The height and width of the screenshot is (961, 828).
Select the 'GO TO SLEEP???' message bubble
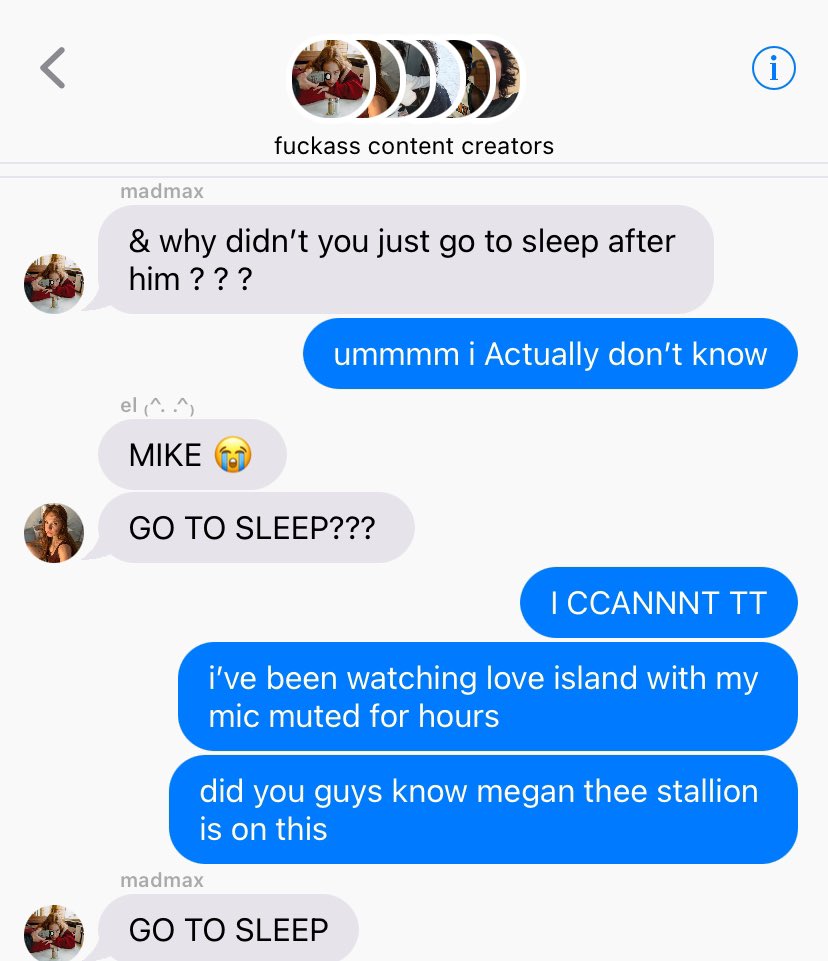256,528
